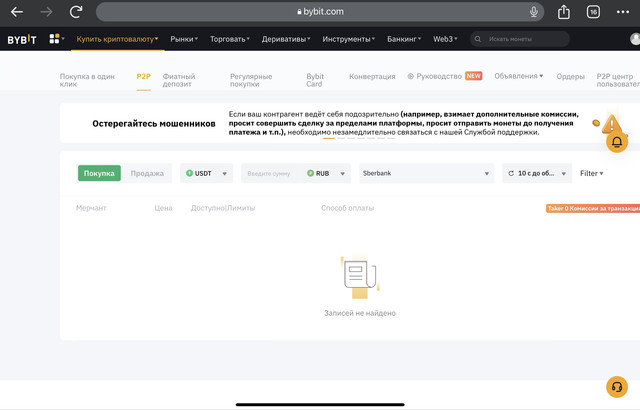
Task: Click the Искать монеты search field
Action: (520, 39)
